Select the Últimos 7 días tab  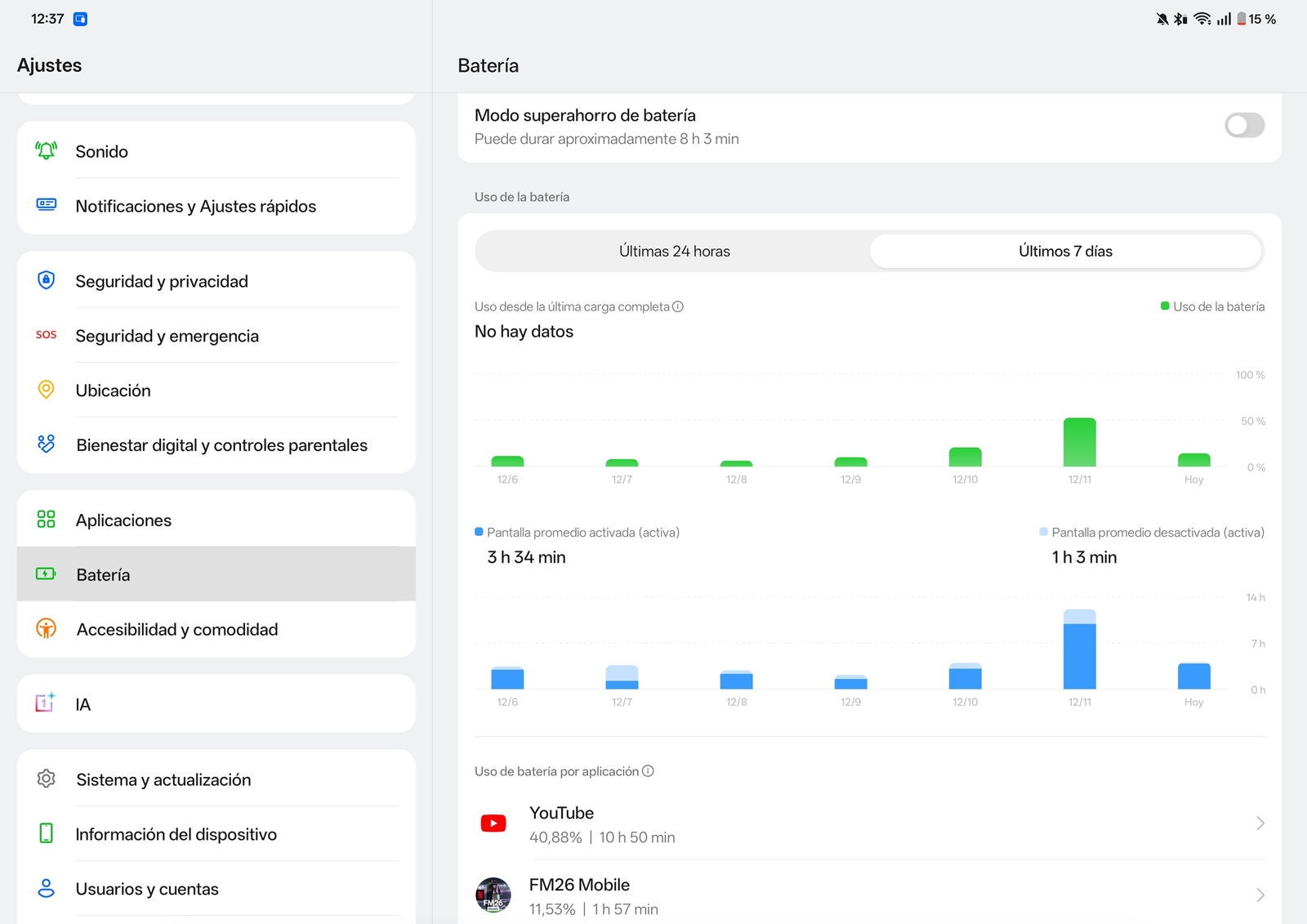click(x=1065, y=252)
